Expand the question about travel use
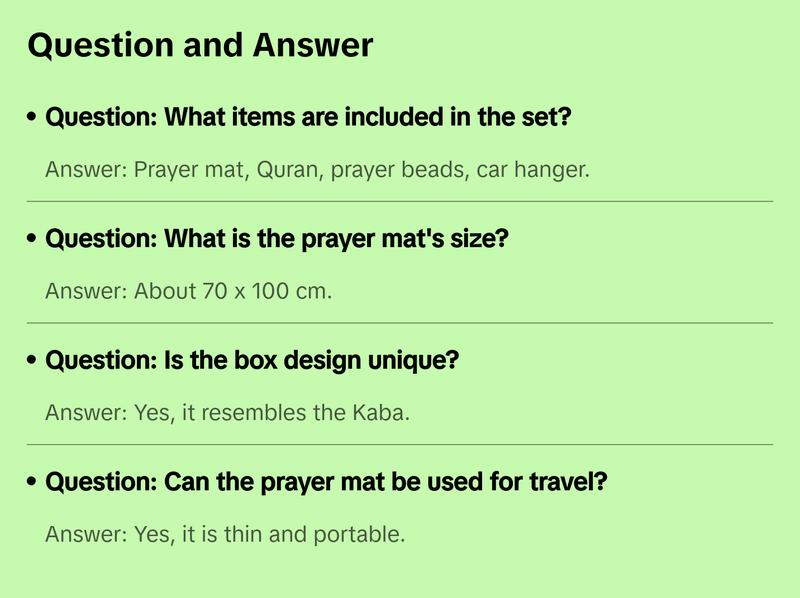 coord(327,483)
